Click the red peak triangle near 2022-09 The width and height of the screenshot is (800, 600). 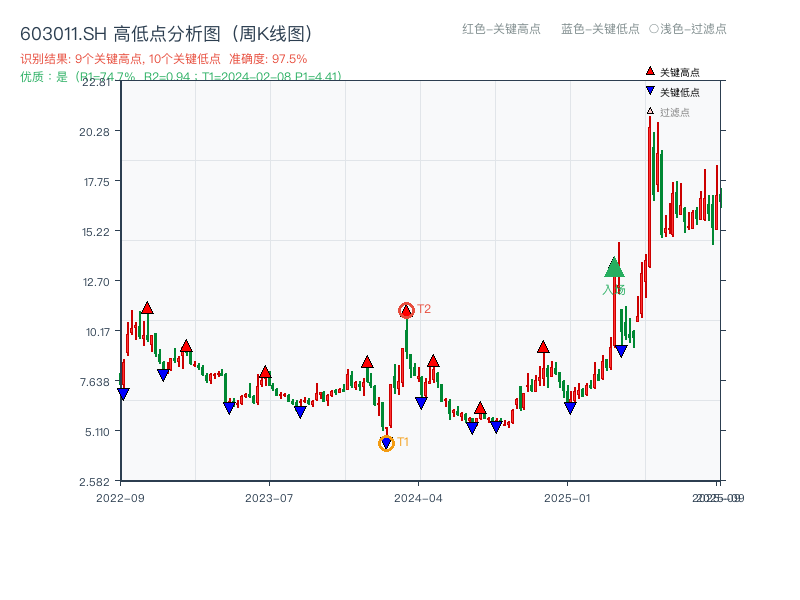pos(146,309)
